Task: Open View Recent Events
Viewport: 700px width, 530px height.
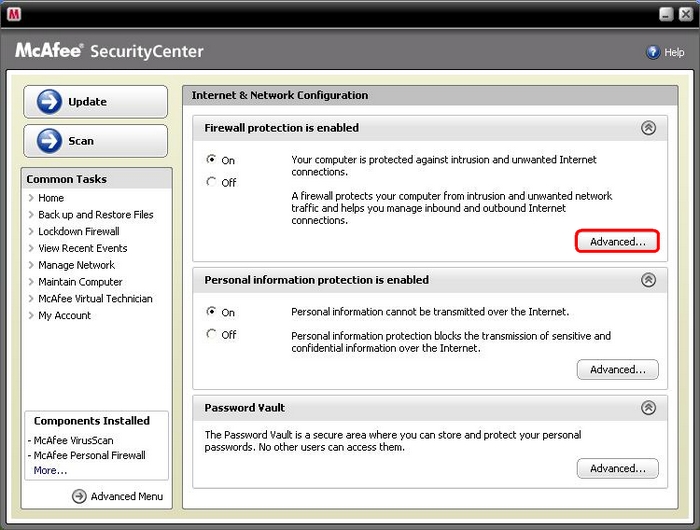Action: 83,248
